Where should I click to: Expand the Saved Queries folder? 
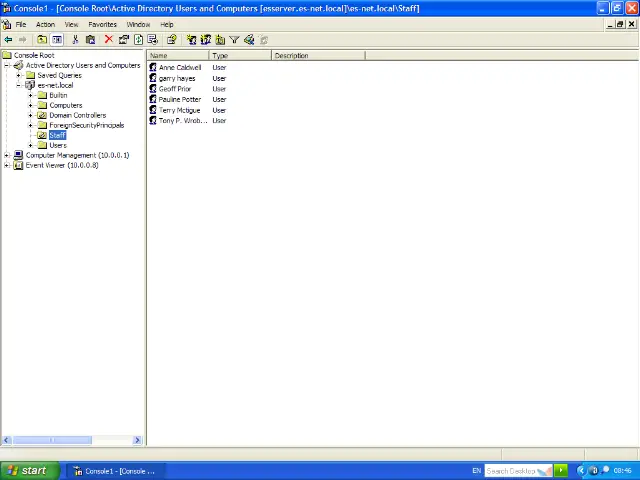(x=19, y=75)
